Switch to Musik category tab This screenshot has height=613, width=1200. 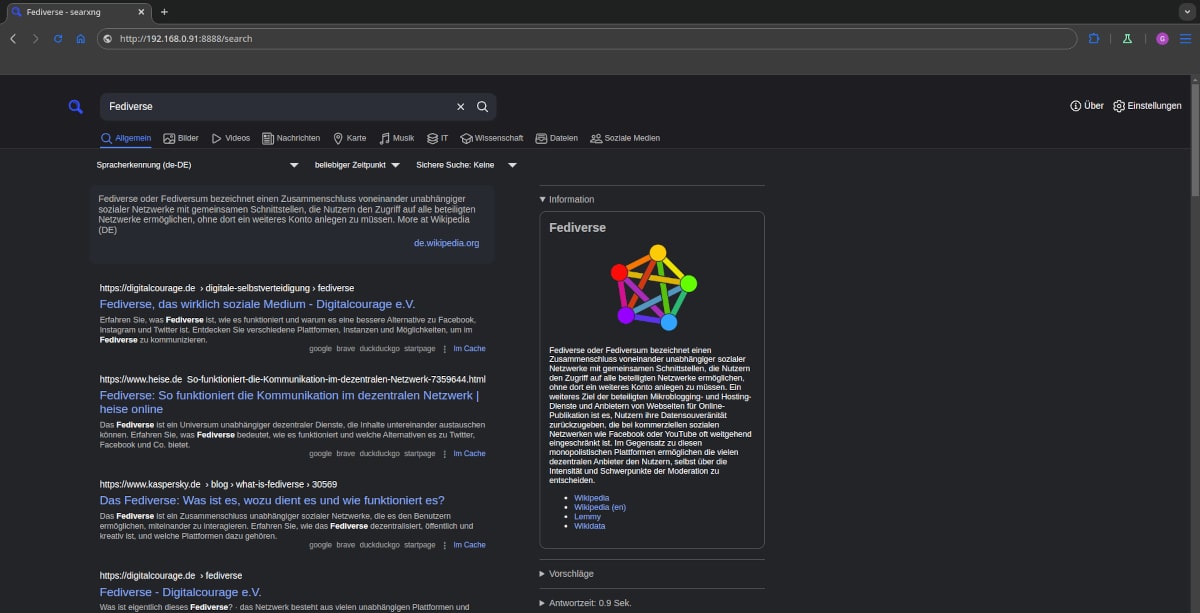pos(396,138)
